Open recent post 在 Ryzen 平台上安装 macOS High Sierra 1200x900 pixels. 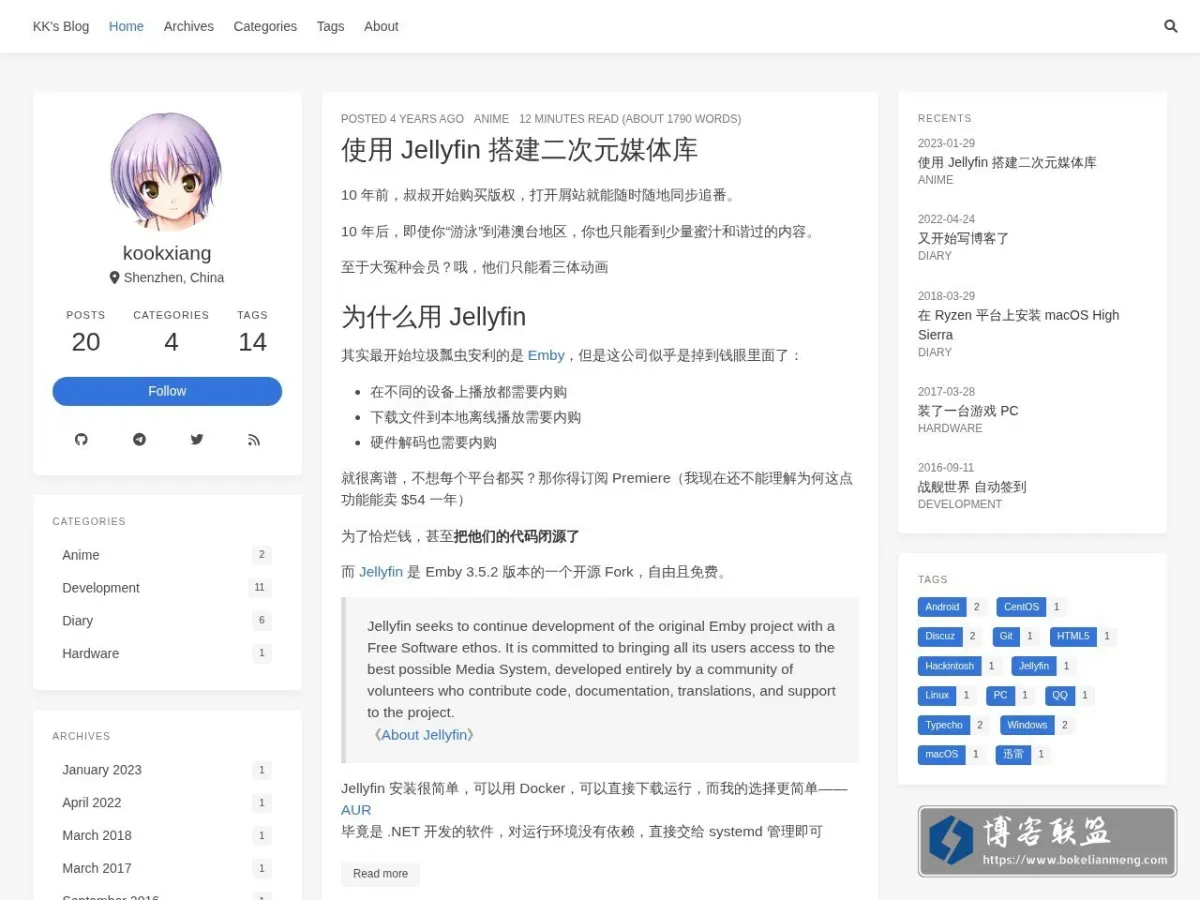tap(1018, 325)
